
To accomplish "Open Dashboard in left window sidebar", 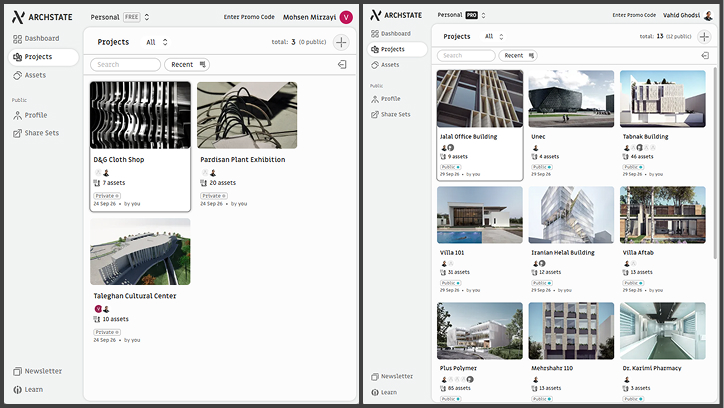I will 36,38.
